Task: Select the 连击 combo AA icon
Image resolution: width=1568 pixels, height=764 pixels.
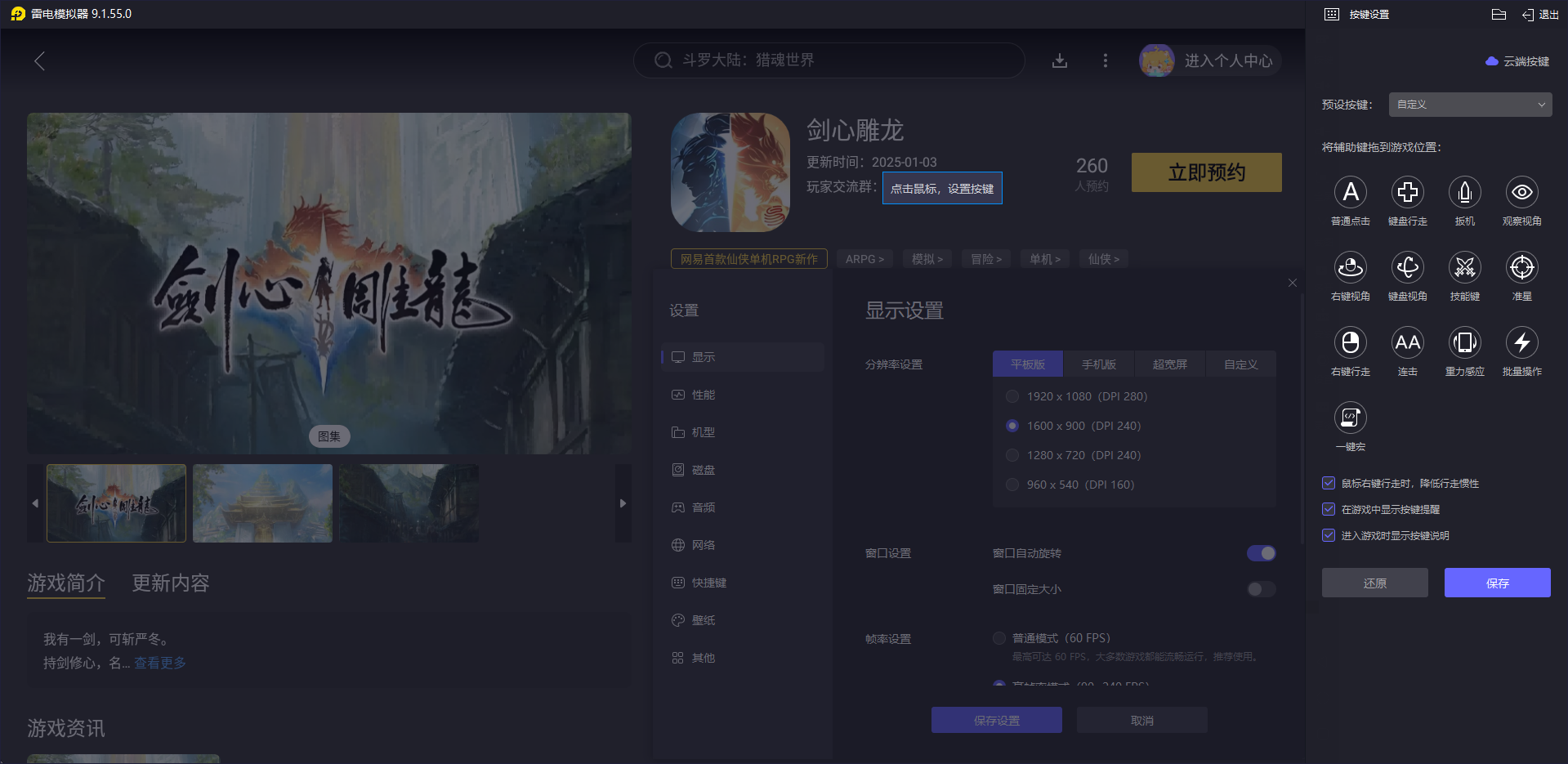Action: [1408, 342]
